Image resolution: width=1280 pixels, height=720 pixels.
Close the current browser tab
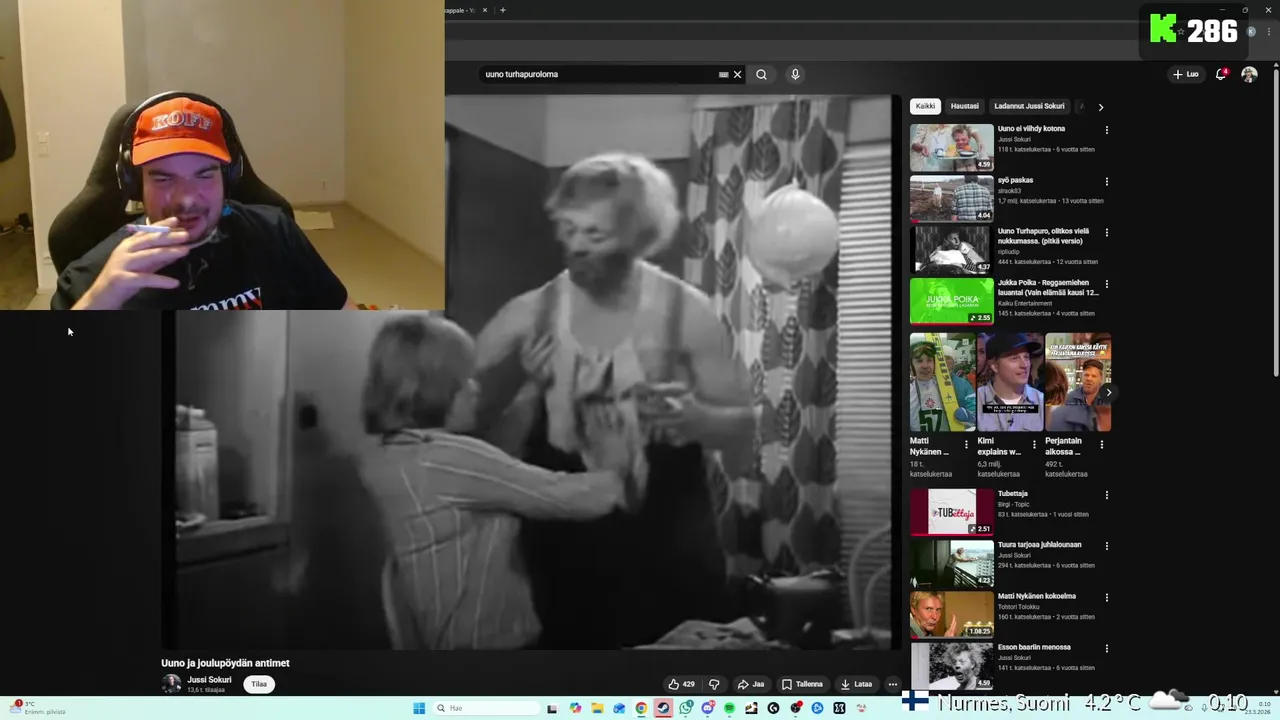[x=485, y=10]
